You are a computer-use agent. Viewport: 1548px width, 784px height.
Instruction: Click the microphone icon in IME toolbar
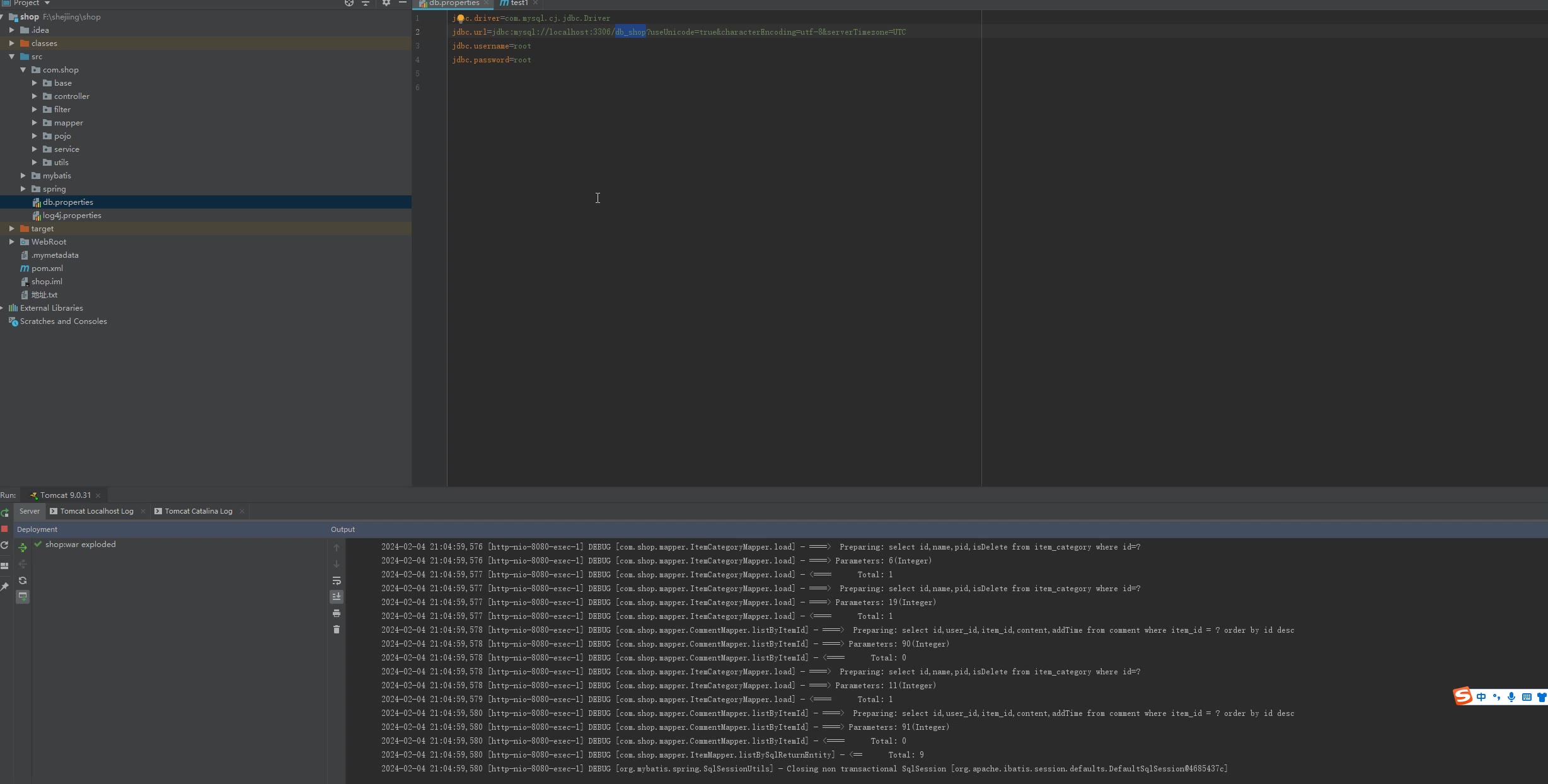point(1511,697)
